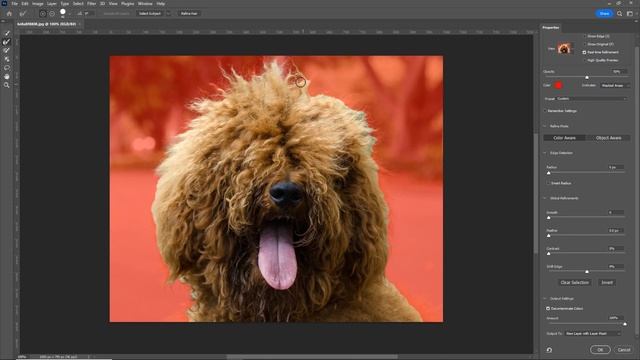The width and height of the screenshot is (640, 360).
Task: Select the Refine Edge Brush tool
Action: coord(7,42)
